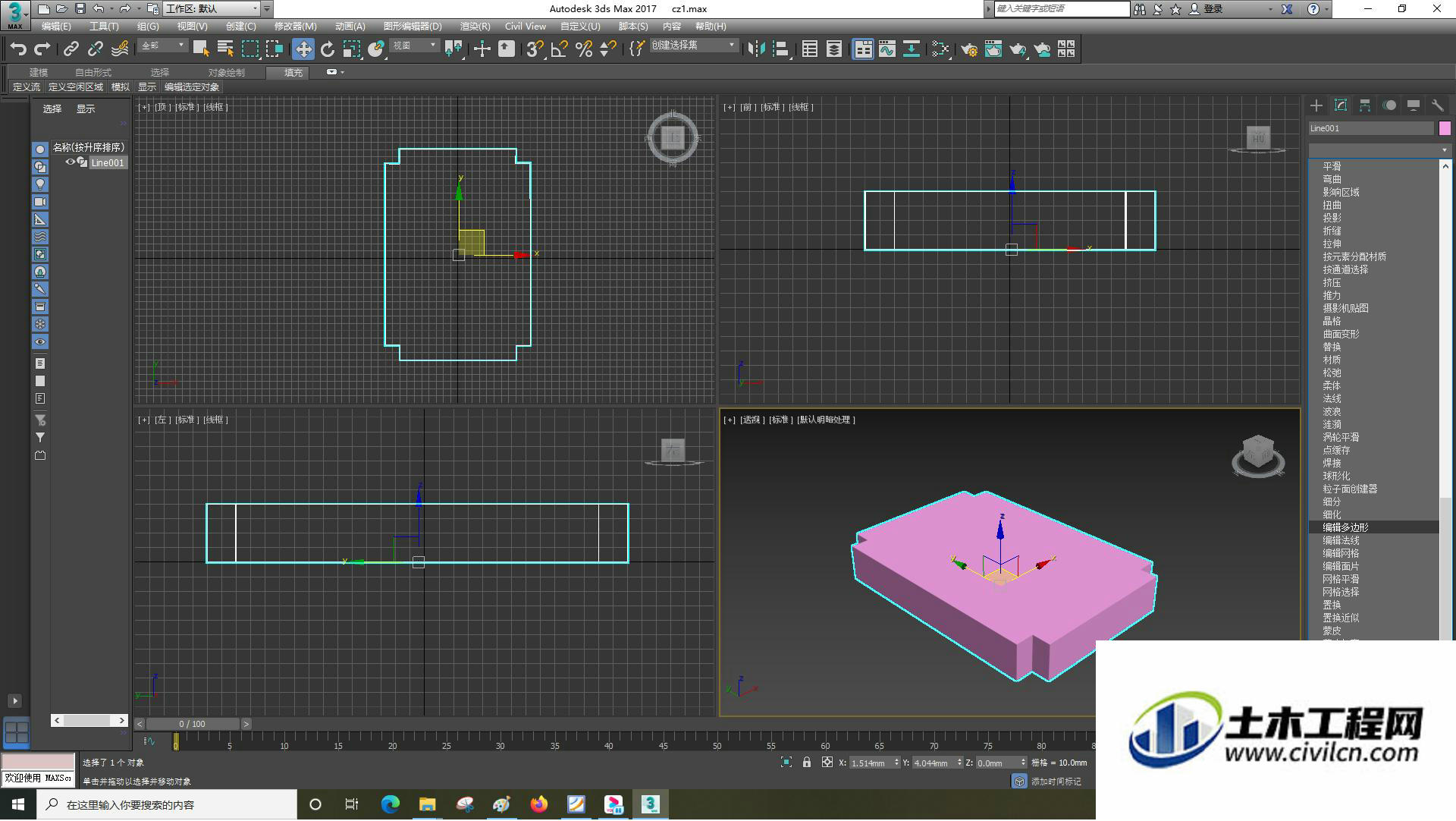Toggle Angle Snap in toolbar
The width and height of the screenshot is (1456, 821).
coord(560,49)
